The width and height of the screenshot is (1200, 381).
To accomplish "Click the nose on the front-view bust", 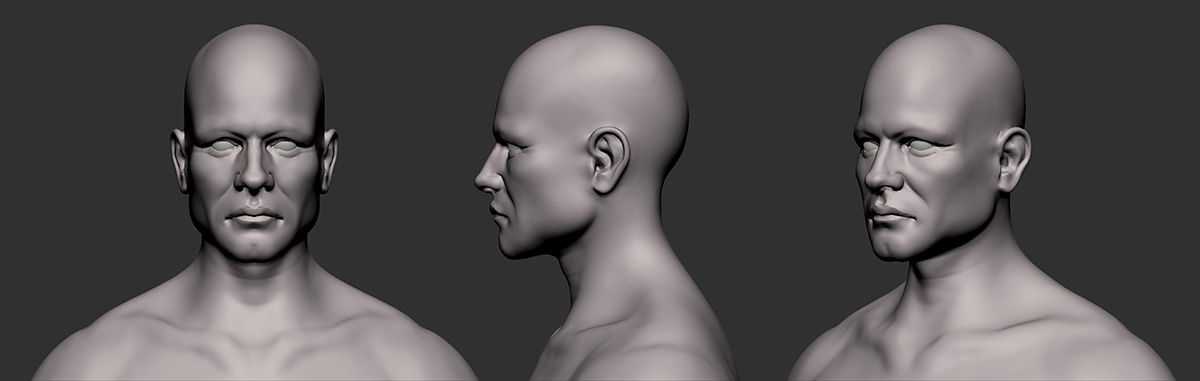I will pos(254,172).
